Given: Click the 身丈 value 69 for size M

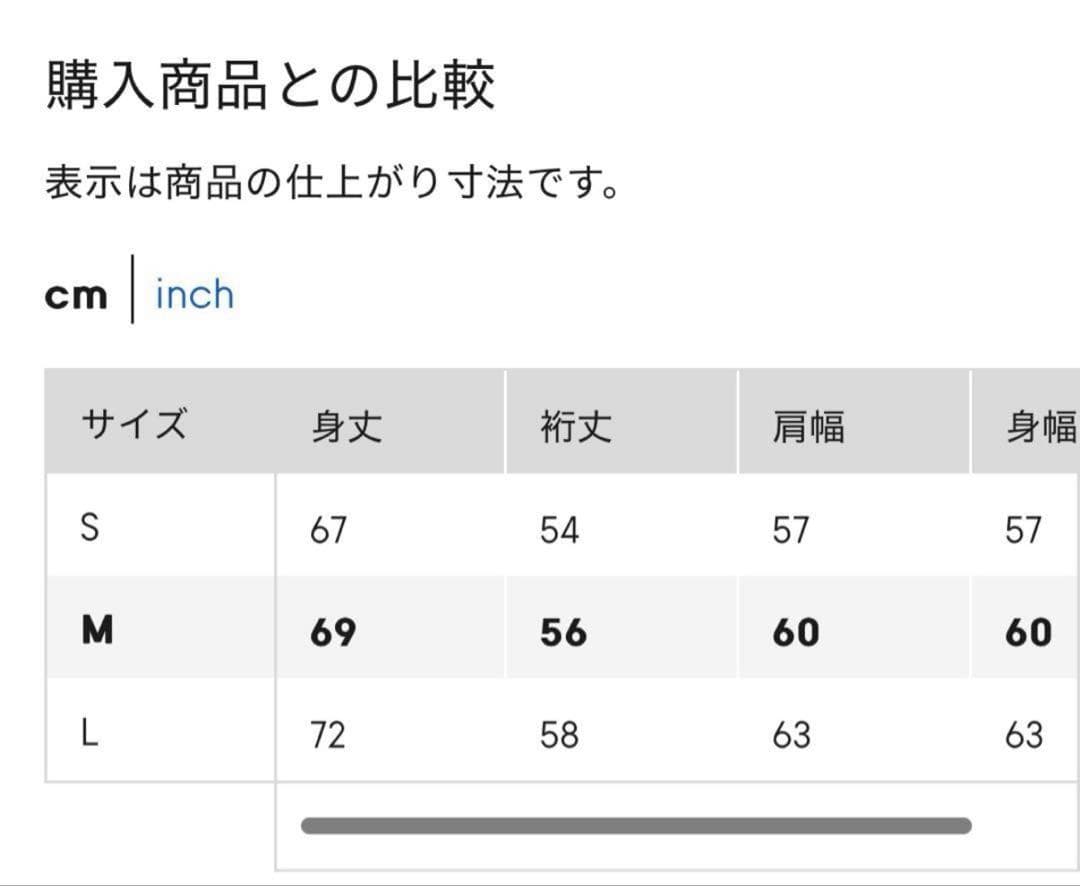Looking at the screenshot, I should [332, 633].
